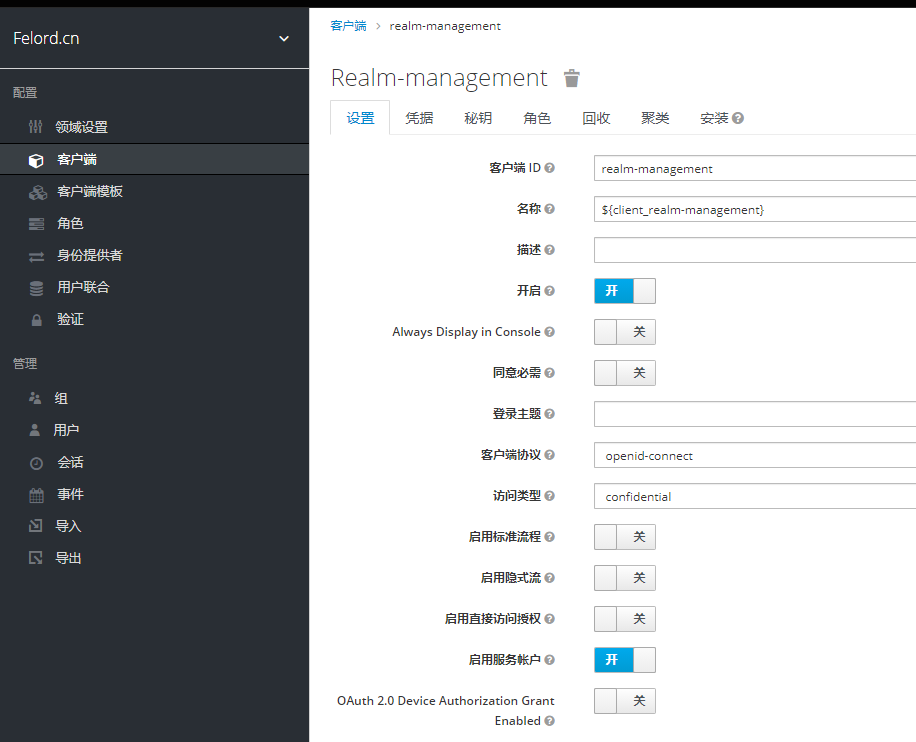
Task: Click help icon next to 启用隐式流
Action: click(x=549, y=577)
